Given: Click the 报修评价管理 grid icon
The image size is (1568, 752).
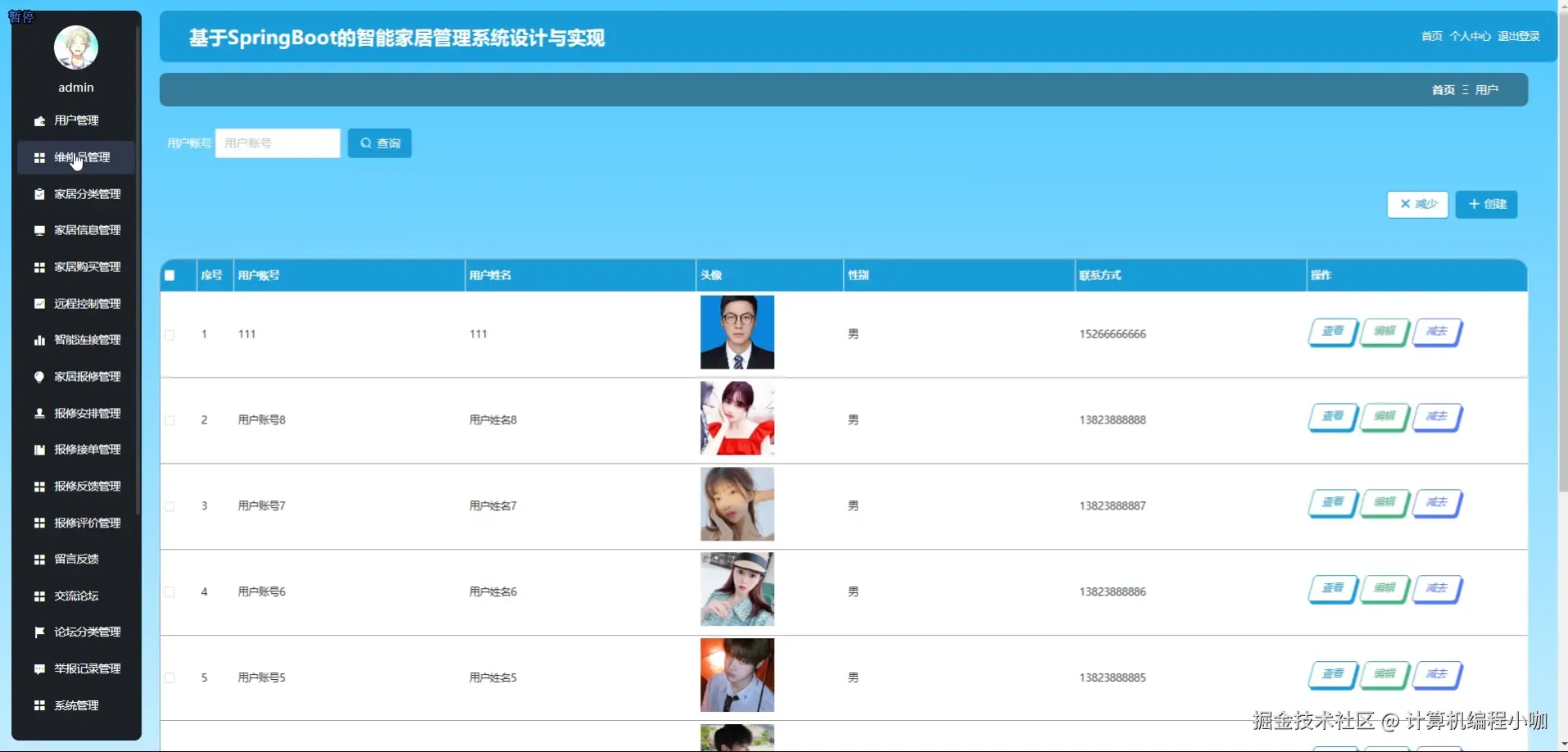Looking at the screenshot, I should pyautogui.click(x=39, y=523).
